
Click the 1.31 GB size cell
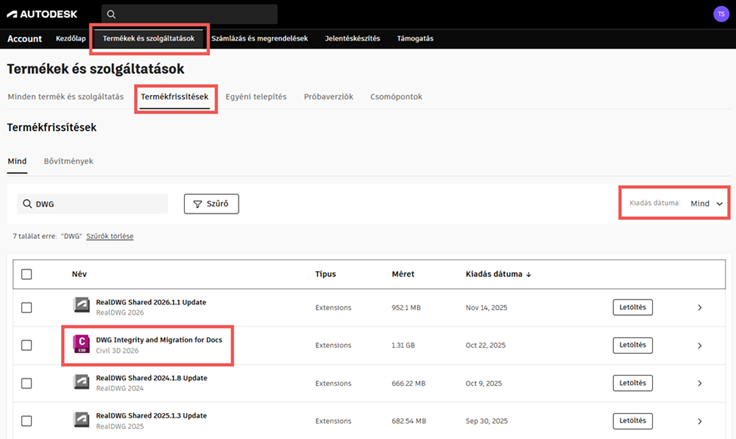click(x=403, y=345)
